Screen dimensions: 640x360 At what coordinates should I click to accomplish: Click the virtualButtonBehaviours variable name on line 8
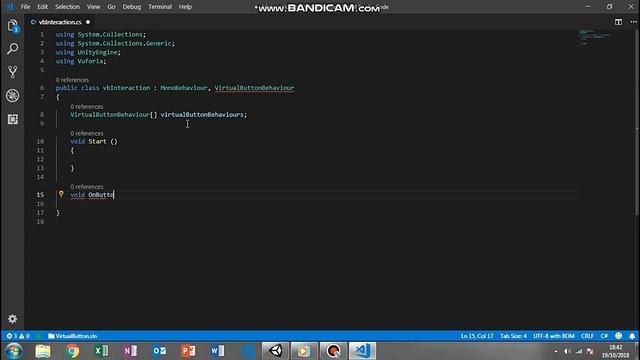coord(202,115)
